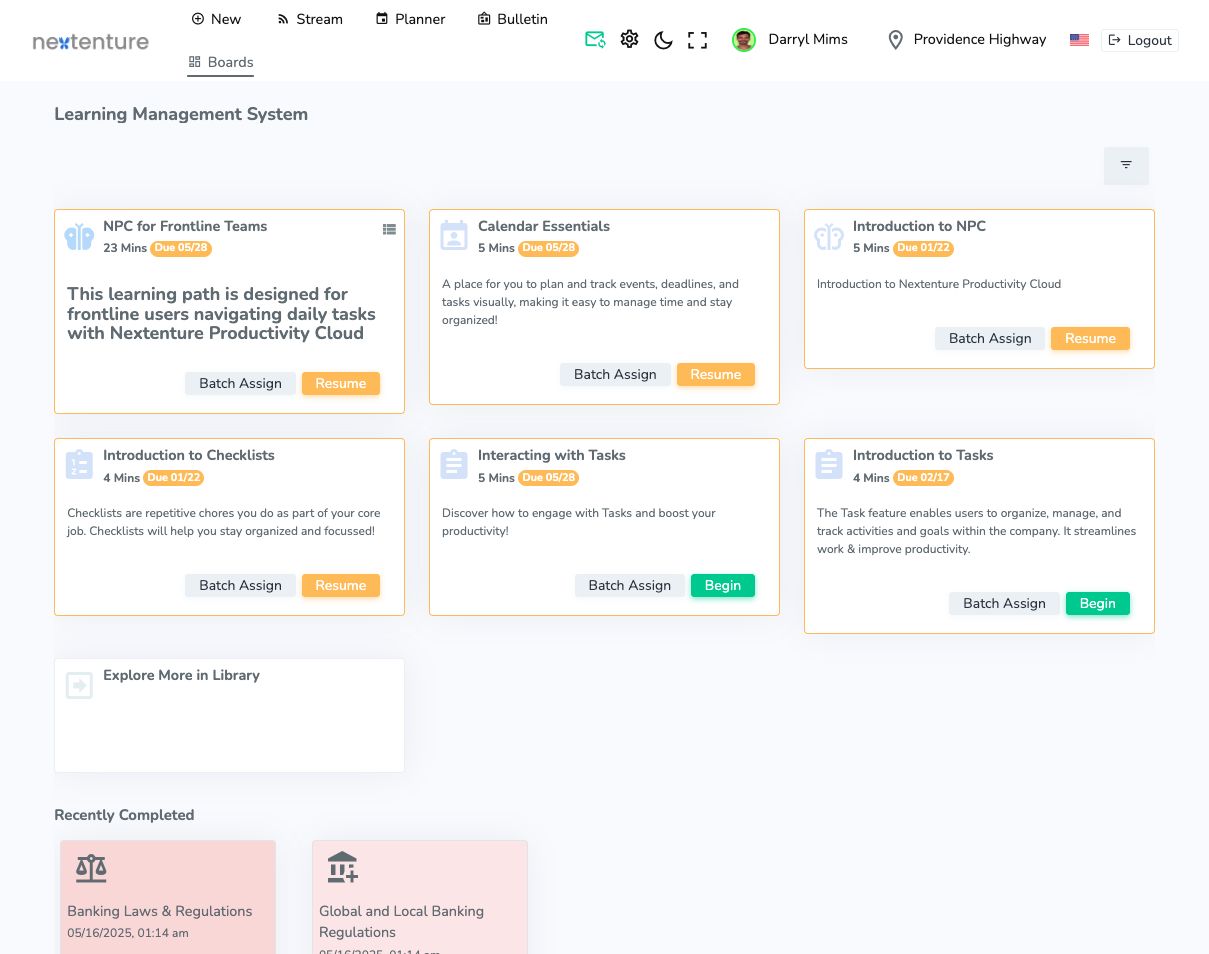Screen dimensions: 1209x954
Task: Click Interacting with Tasks clipboard icon
Action: [454, 465]
